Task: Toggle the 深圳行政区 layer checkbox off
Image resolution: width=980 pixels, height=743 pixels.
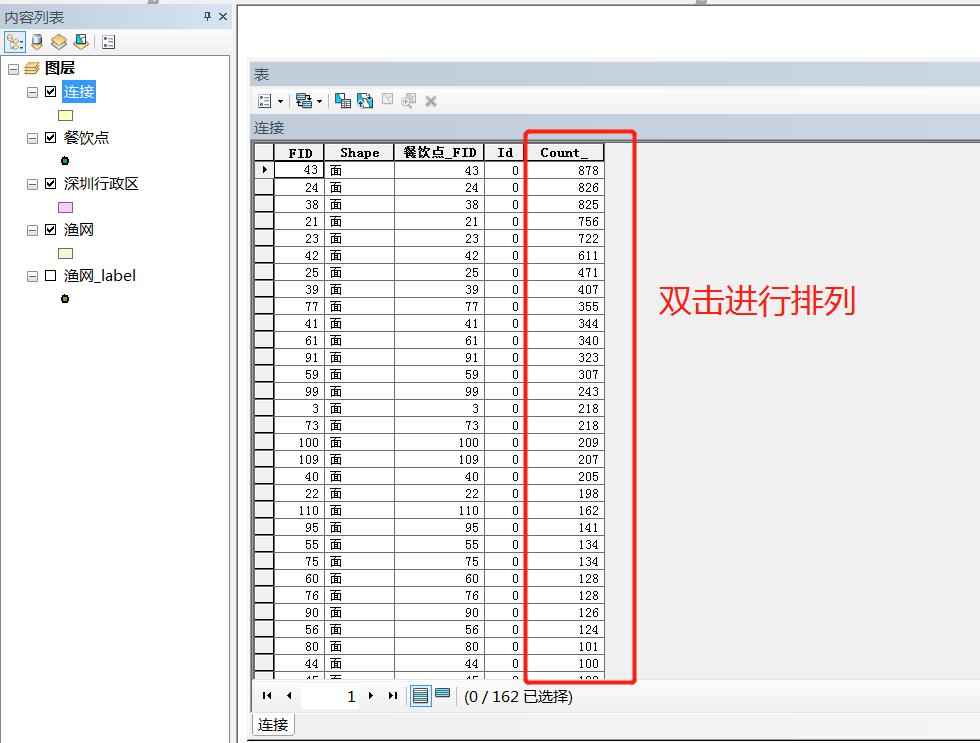Action: 50,184
